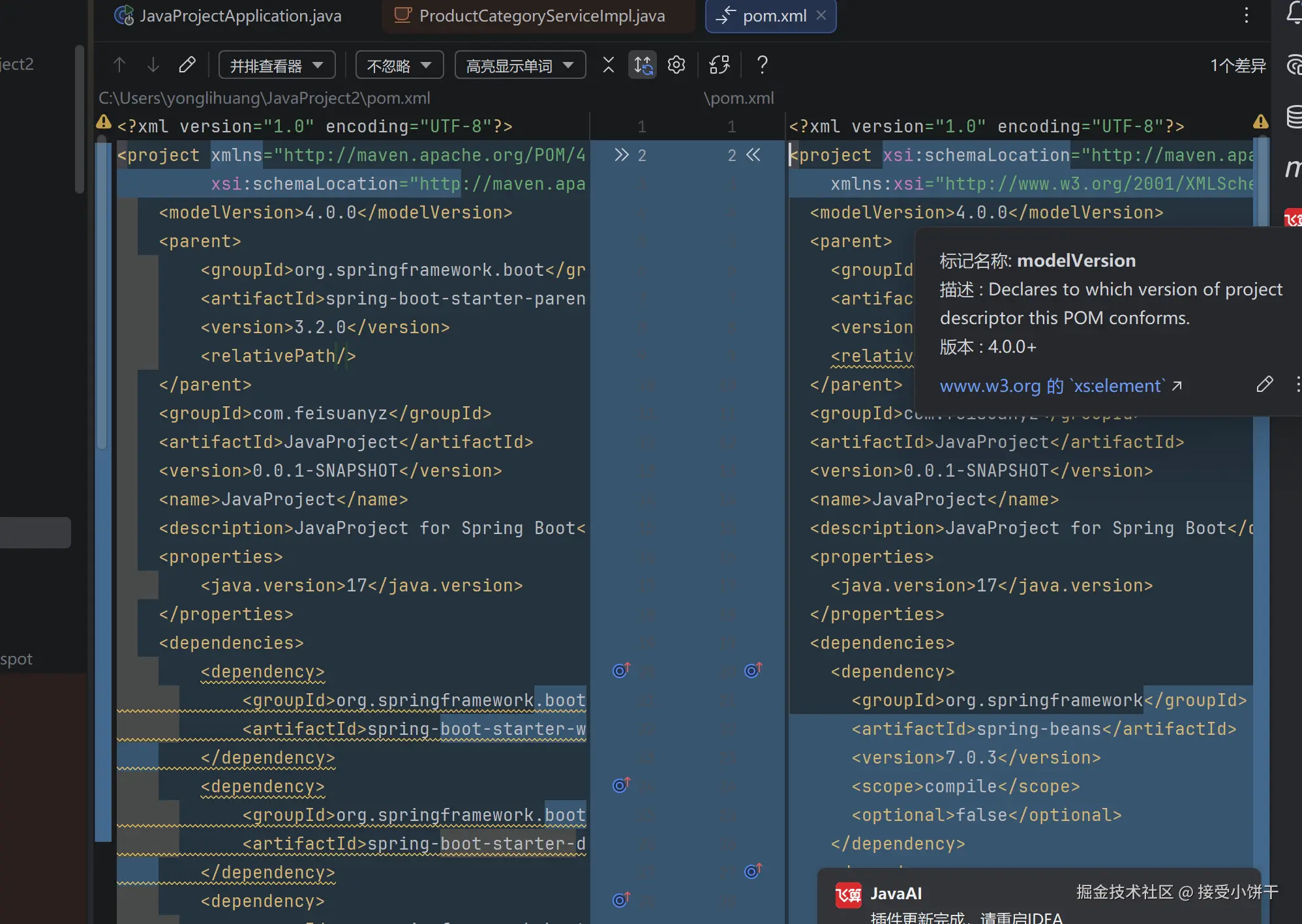Image resolution: width=1302 pixels, height=924 pixels.
Task: Switch to ProductCategoryServiceImpl.java tab
Action: coord(541,16)
